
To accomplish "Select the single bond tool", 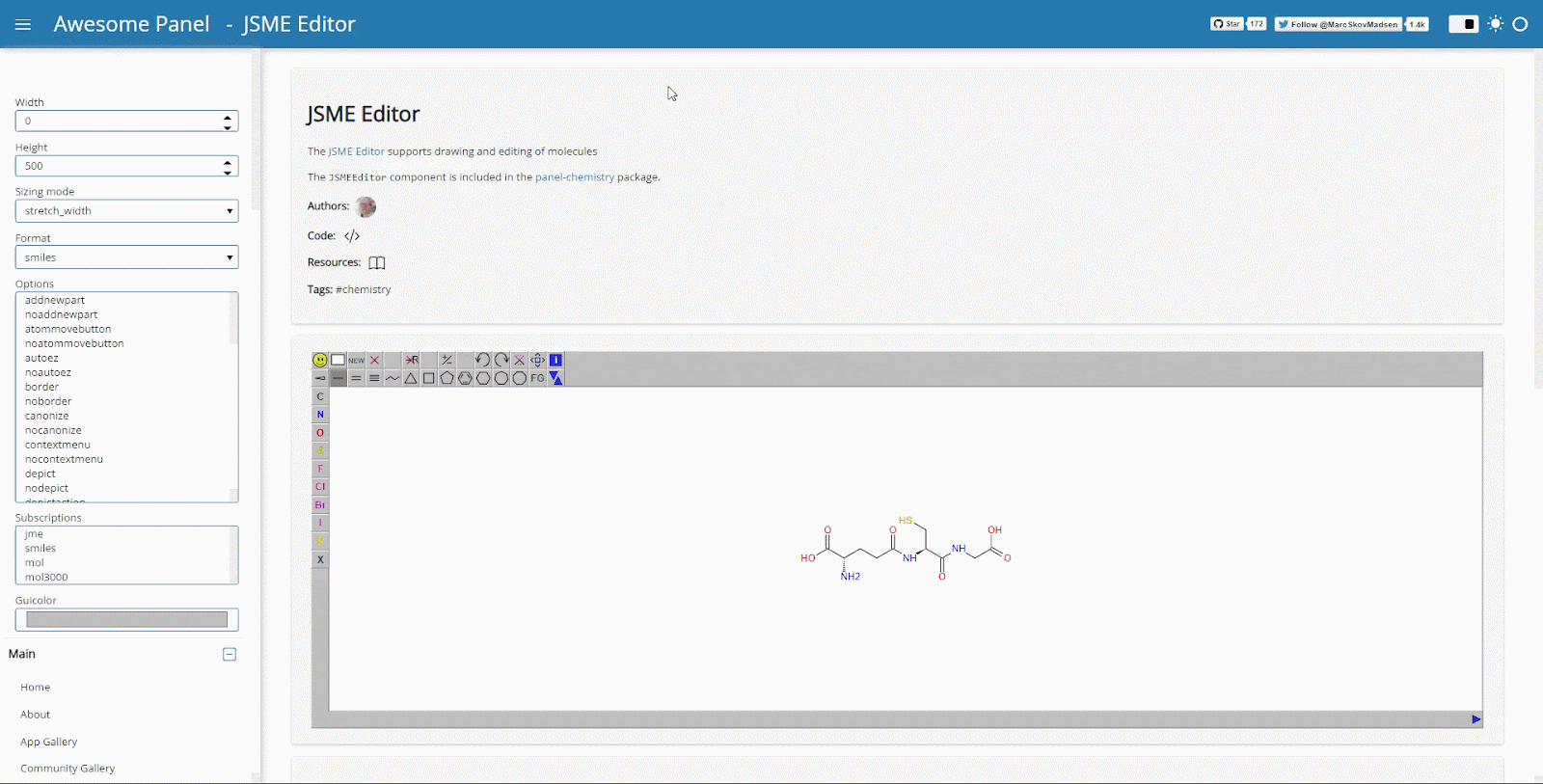I will pyautogui.click(x=338, y=378).
